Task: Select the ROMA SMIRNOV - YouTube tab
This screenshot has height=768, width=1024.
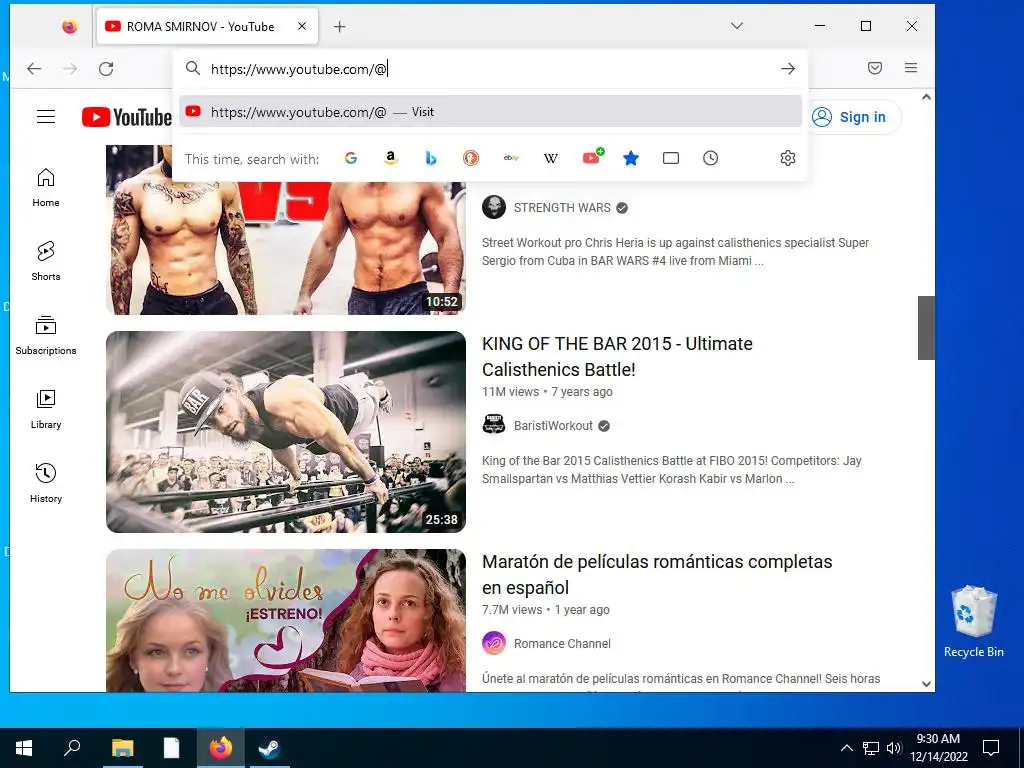Action: [207, 27]
